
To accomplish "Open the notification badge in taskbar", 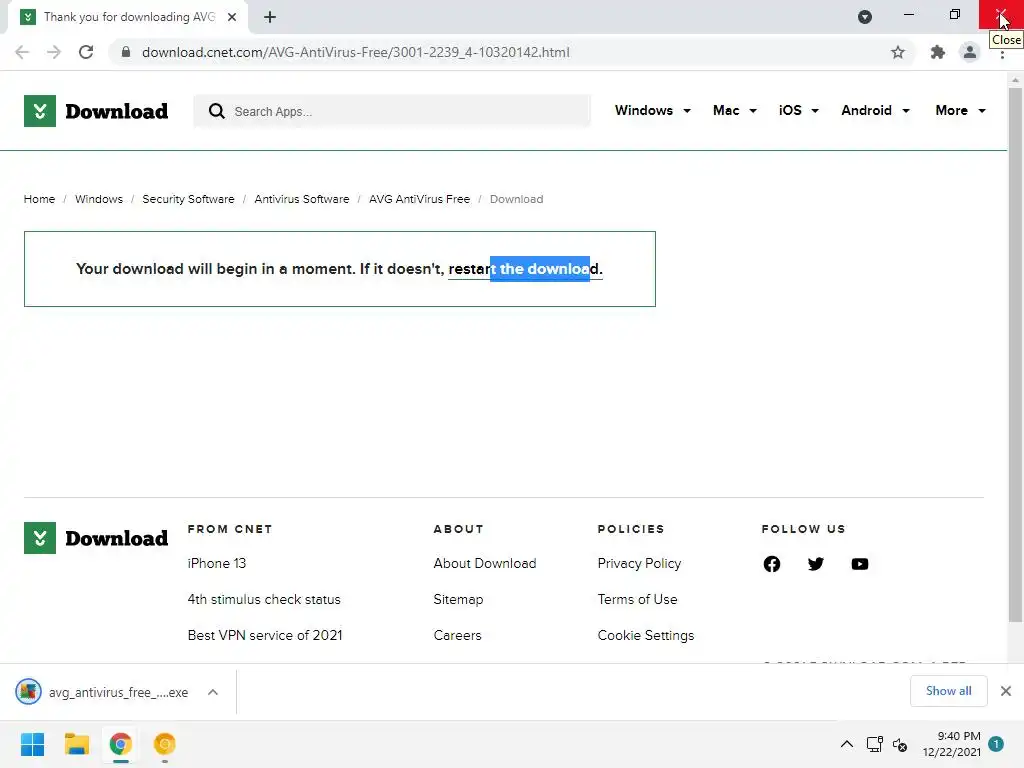I will pyautogui.click(x=996, y=743).
